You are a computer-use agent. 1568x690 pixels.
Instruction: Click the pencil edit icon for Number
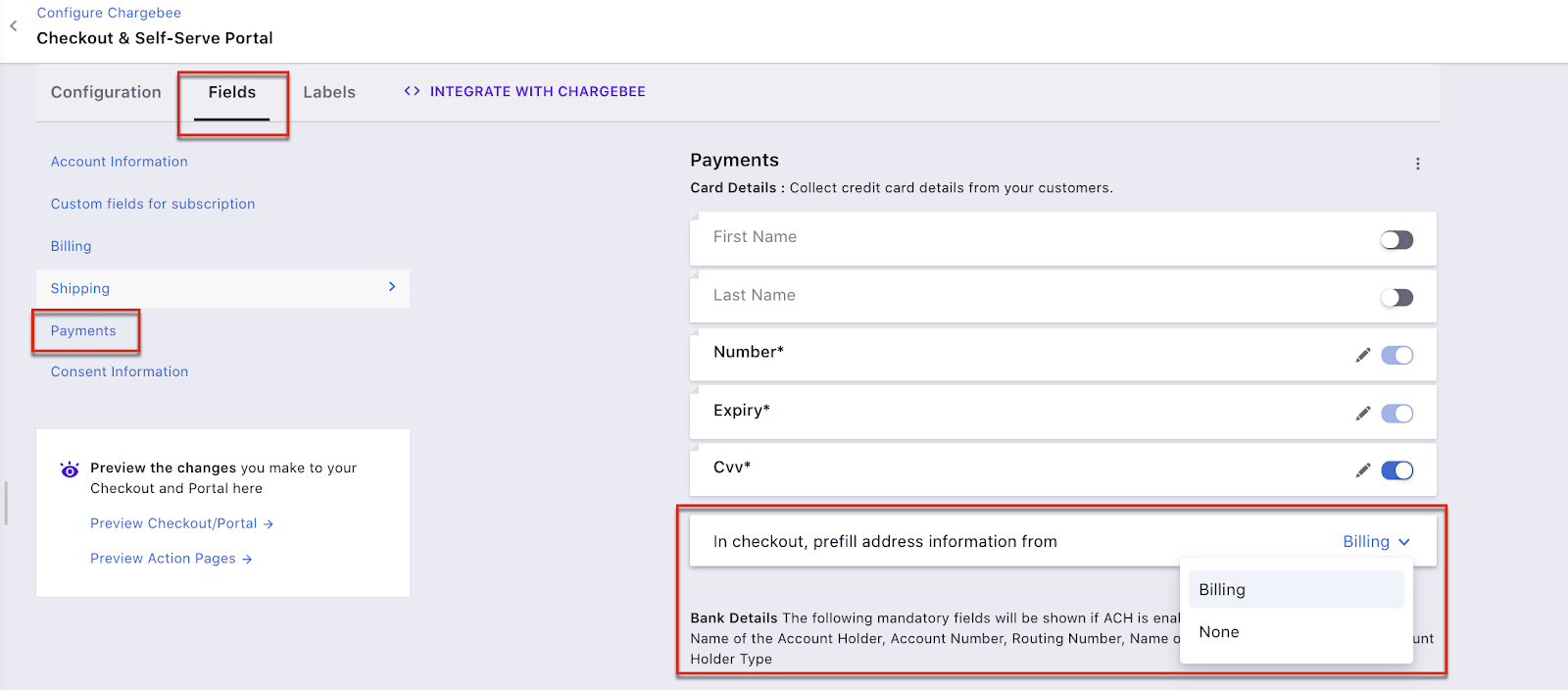click(x=1362, y=355)
